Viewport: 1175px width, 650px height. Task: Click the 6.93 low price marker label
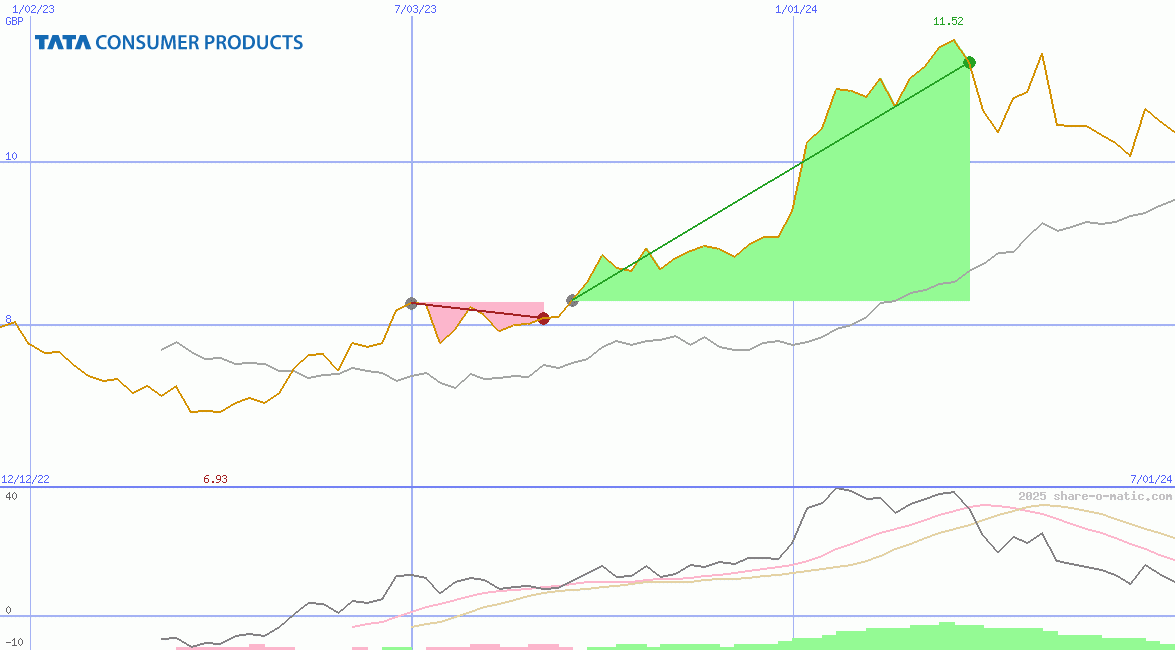pos(216,478)
